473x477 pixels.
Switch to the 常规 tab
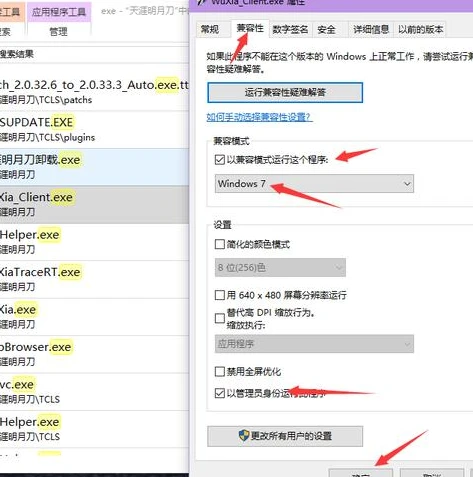point(210,30)
